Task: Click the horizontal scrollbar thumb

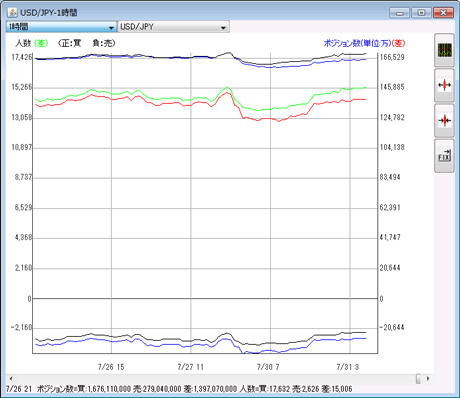Action: point(419,379)
